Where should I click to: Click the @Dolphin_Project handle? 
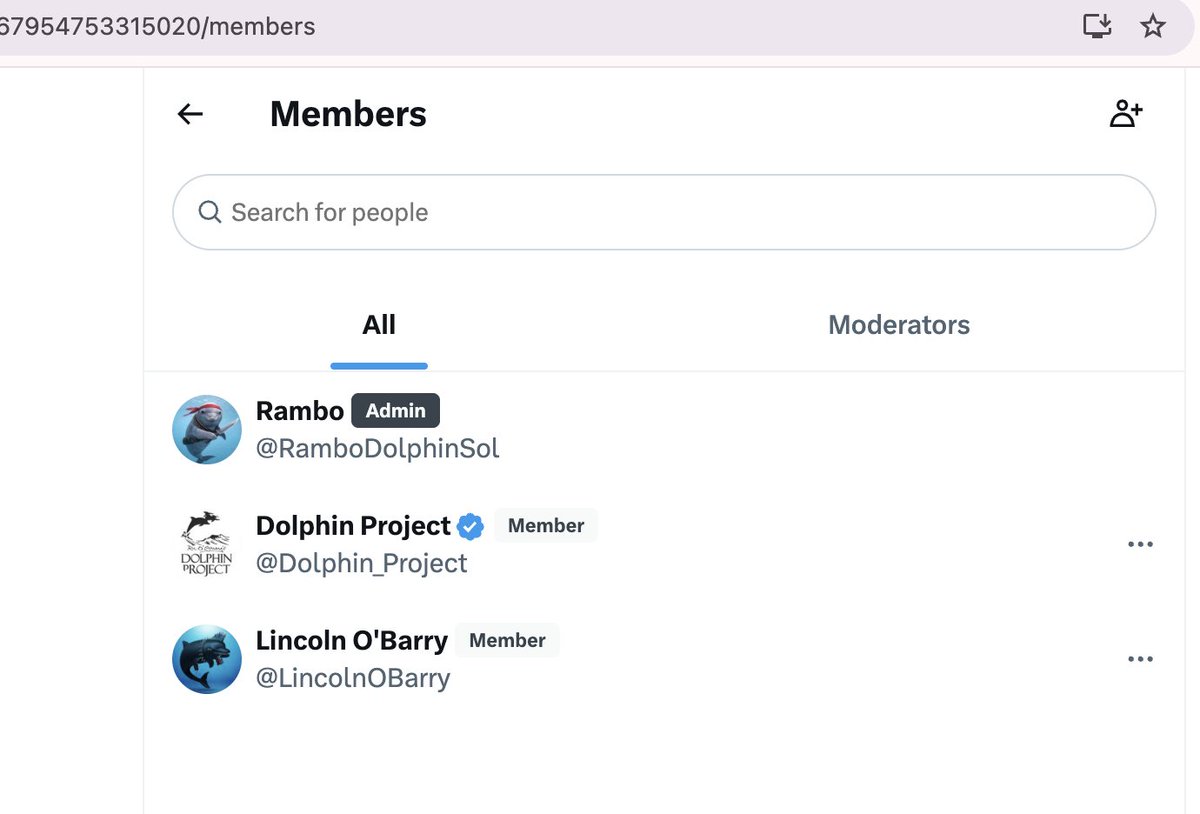click(x=362, y=563)
